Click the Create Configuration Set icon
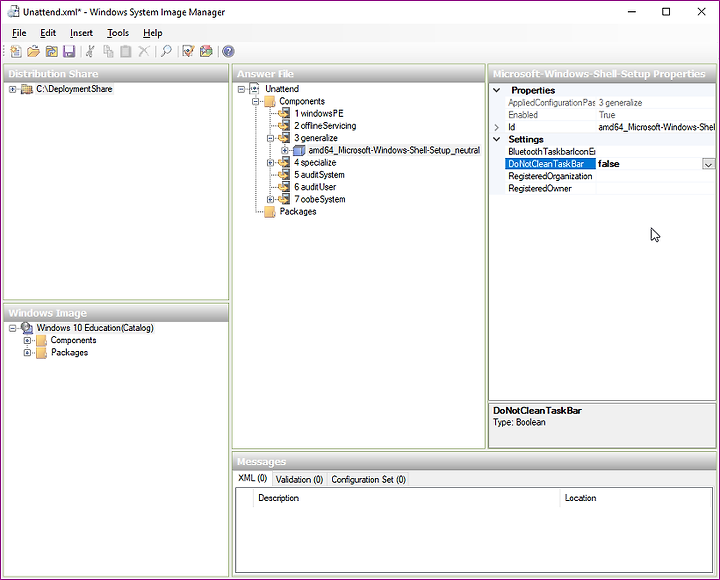 pos(206,51)
